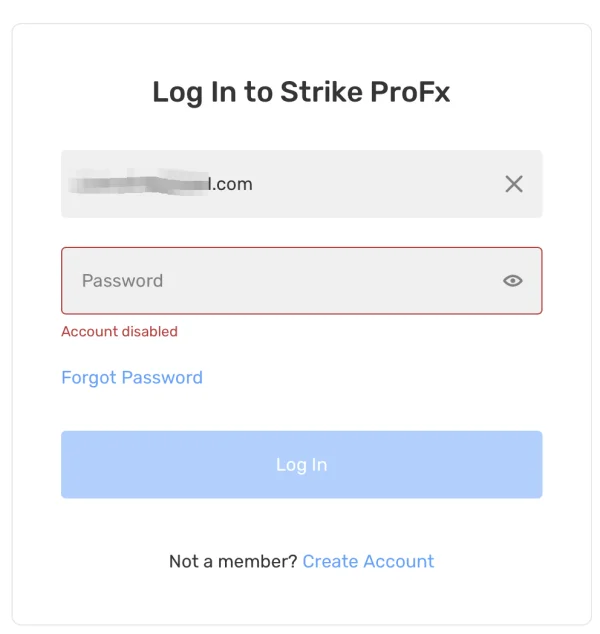Viewport: 600px width, 634px height.
Task: Focus the Password input field
Action: pos(280,281)
